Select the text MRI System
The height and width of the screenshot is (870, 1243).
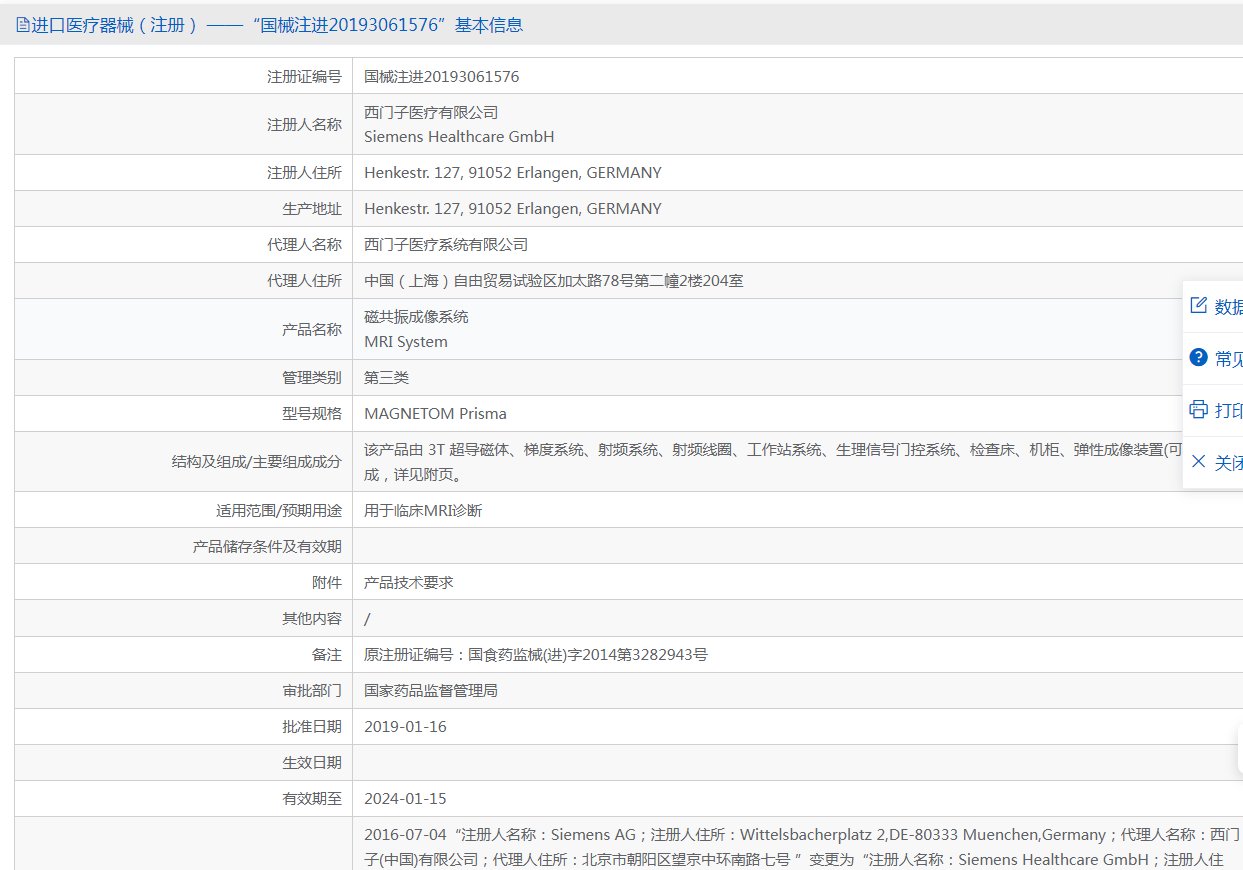[406, 342]
